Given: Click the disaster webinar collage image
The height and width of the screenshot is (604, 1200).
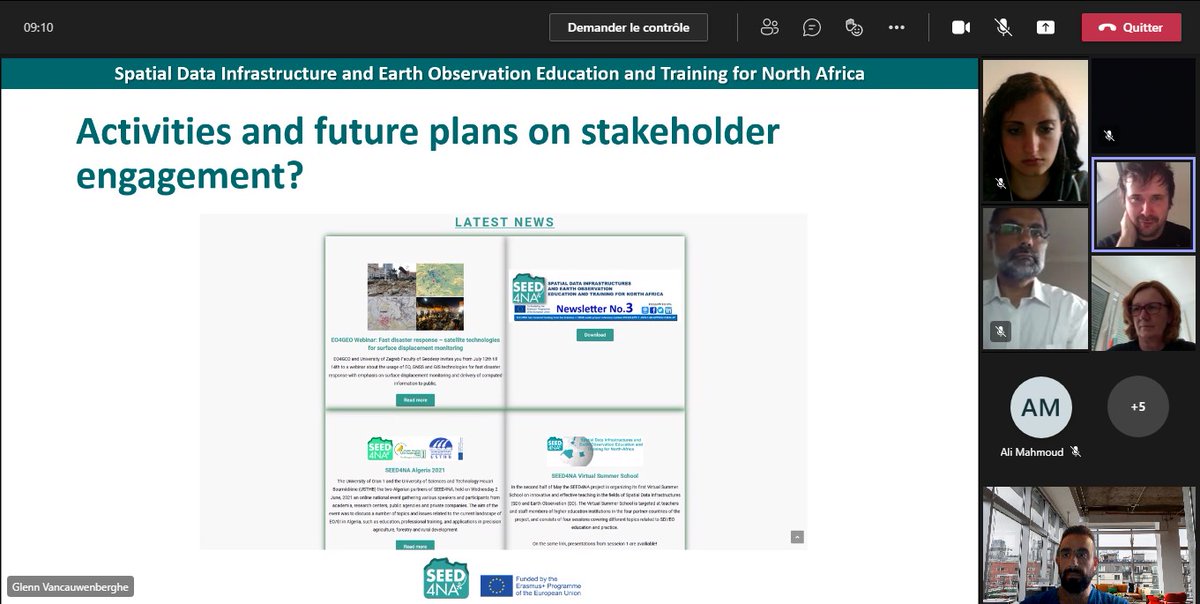Looking at the screenshot, I should click(x=415, y=297).
